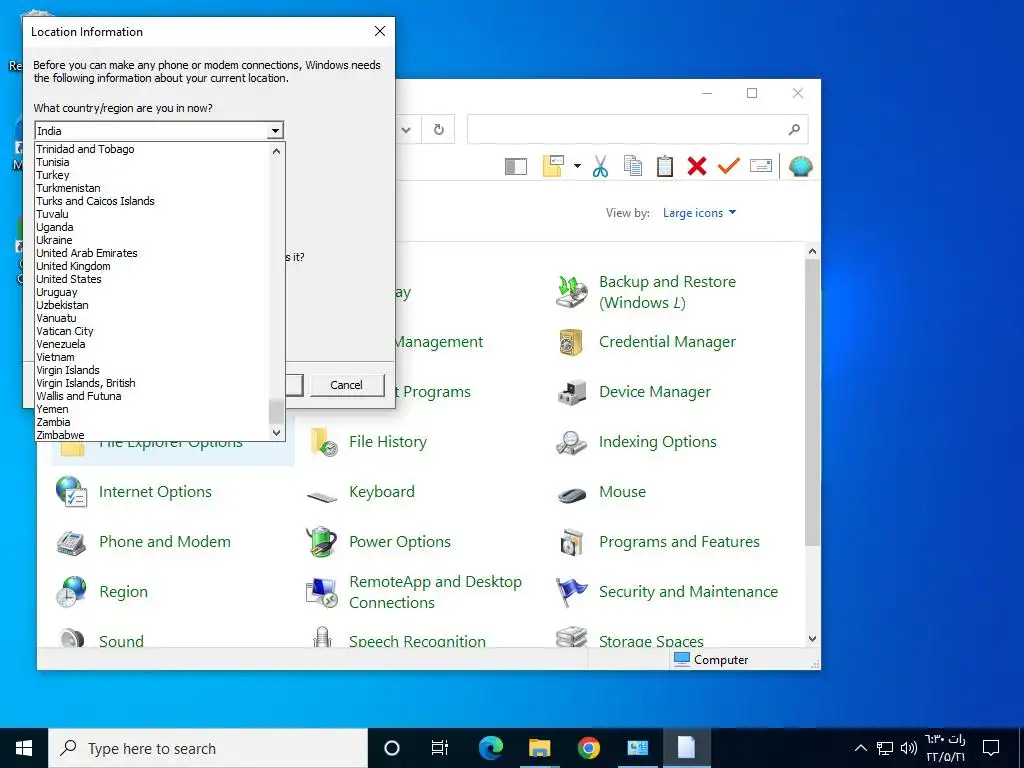Click Control Panel scroll down arrow

click(812, 639)
